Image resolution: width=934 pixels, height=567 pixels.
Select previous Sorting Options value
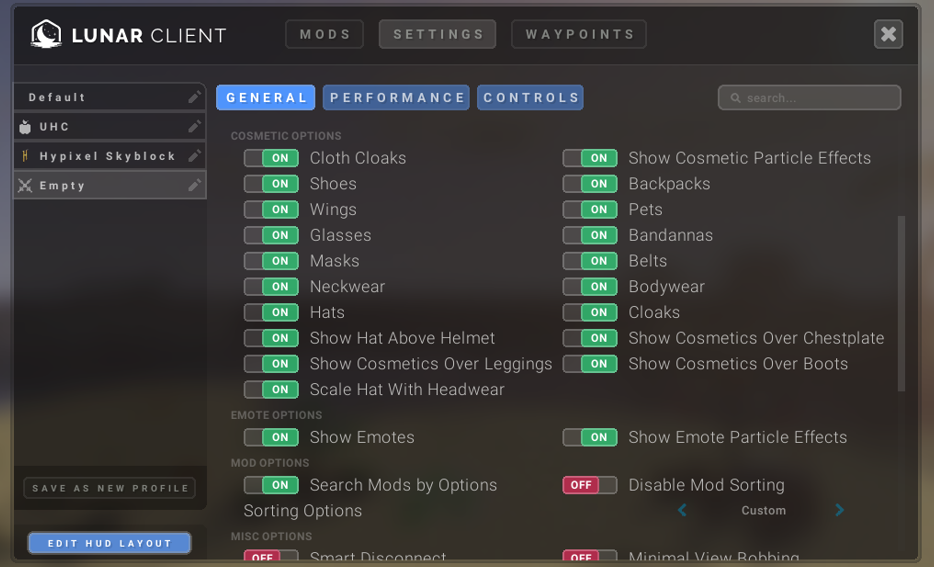click(683, 510)
